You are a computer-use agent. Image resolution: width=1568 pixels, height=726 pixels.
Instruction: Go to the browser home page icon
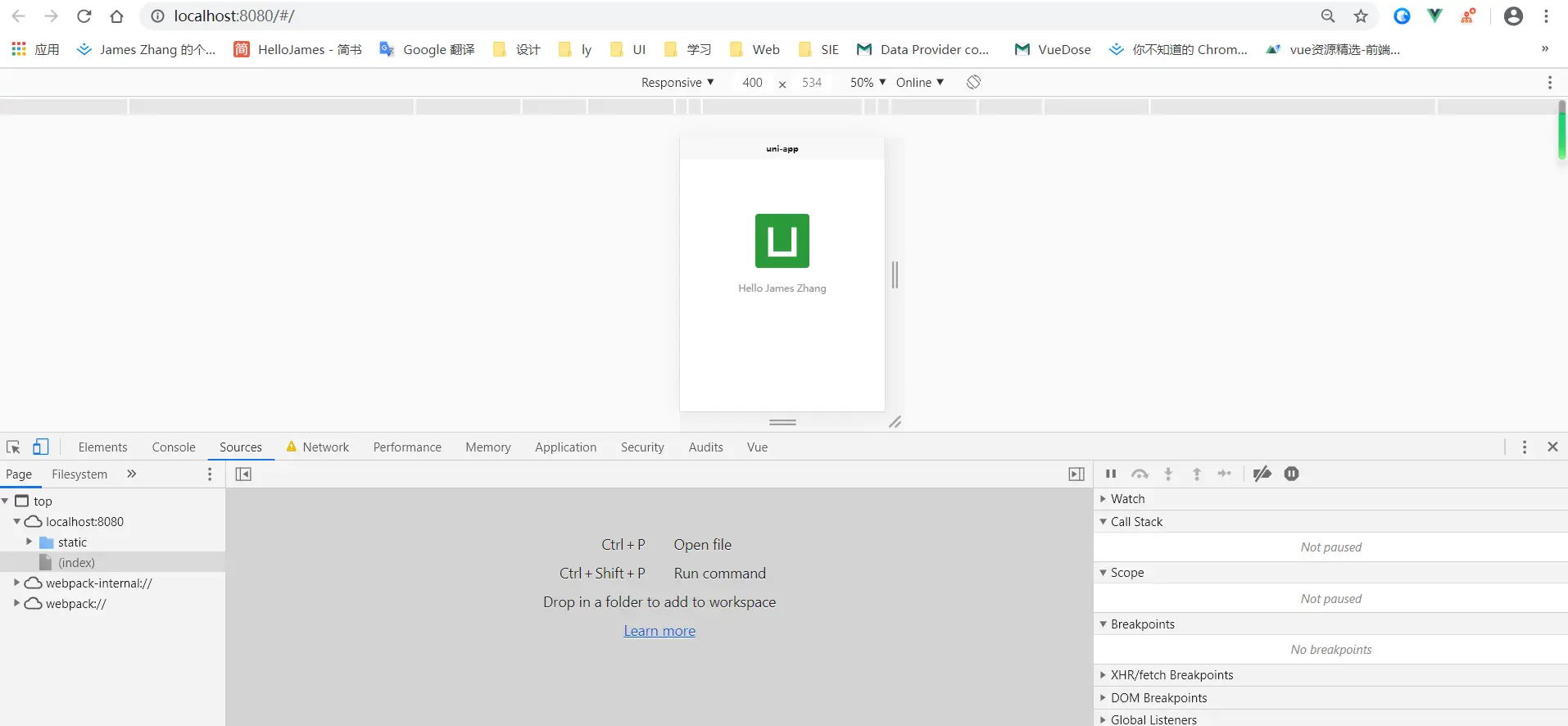(116, 16)
